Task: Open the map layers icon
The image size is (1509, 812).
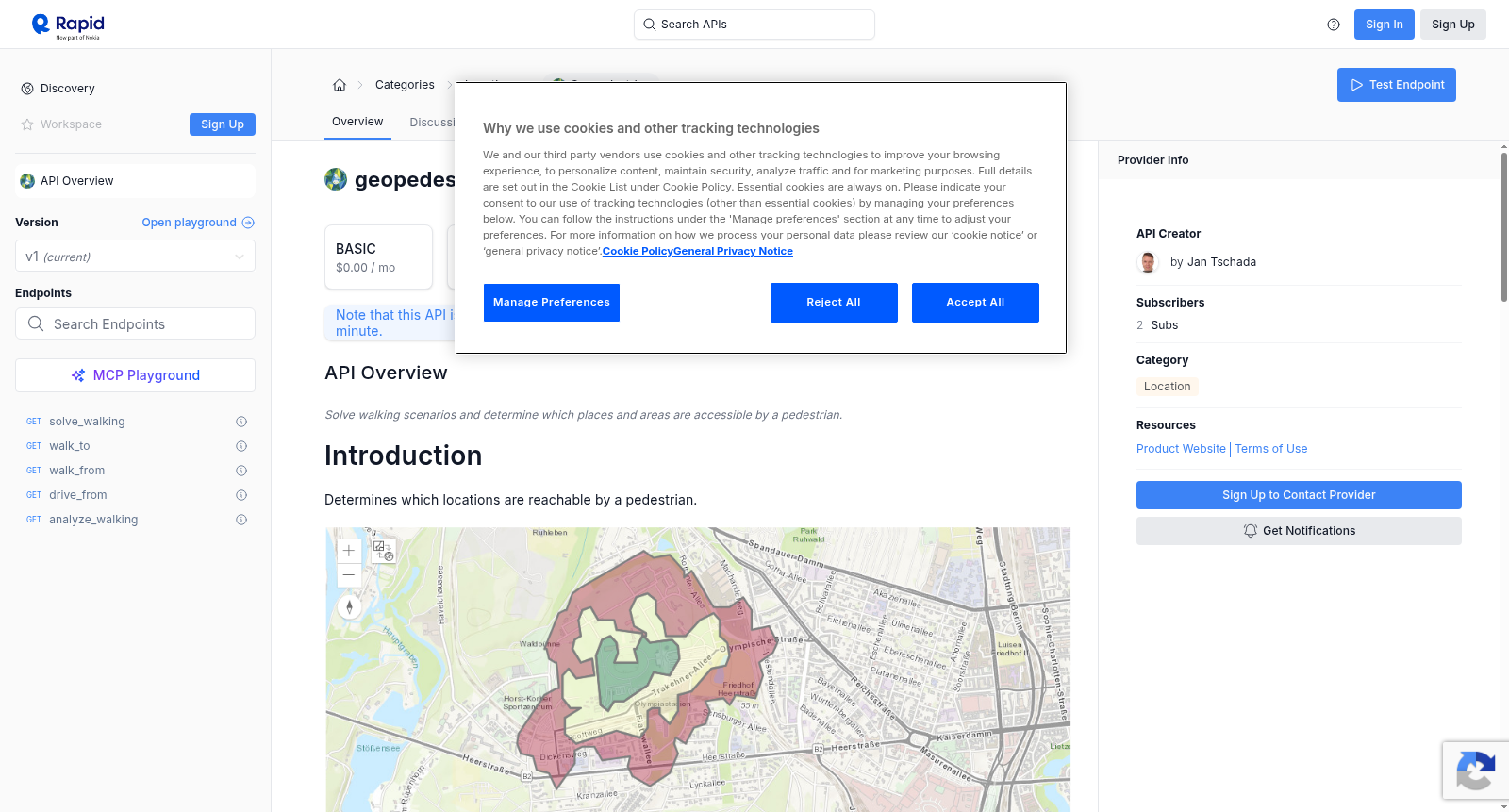Action: point(383,551)
